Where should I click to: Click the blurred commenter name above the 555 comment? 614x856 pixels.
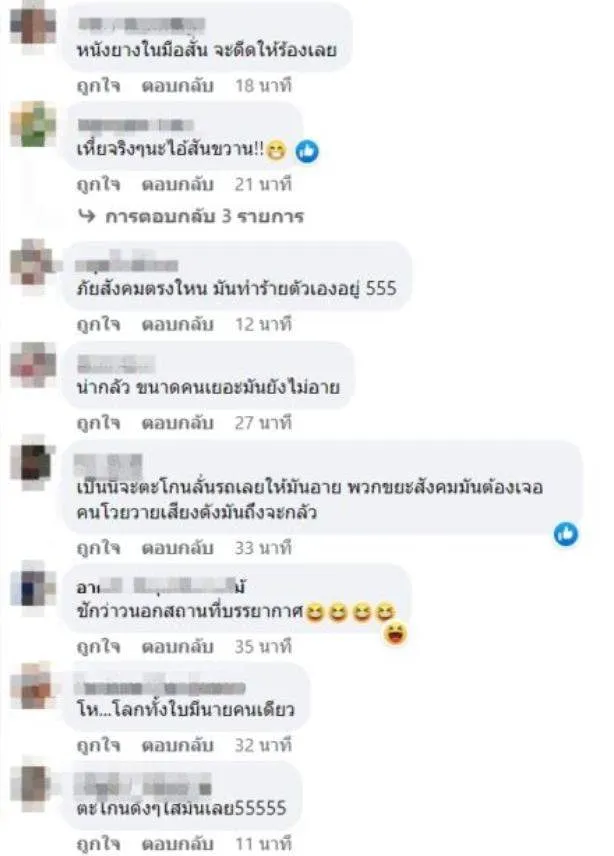127,264
